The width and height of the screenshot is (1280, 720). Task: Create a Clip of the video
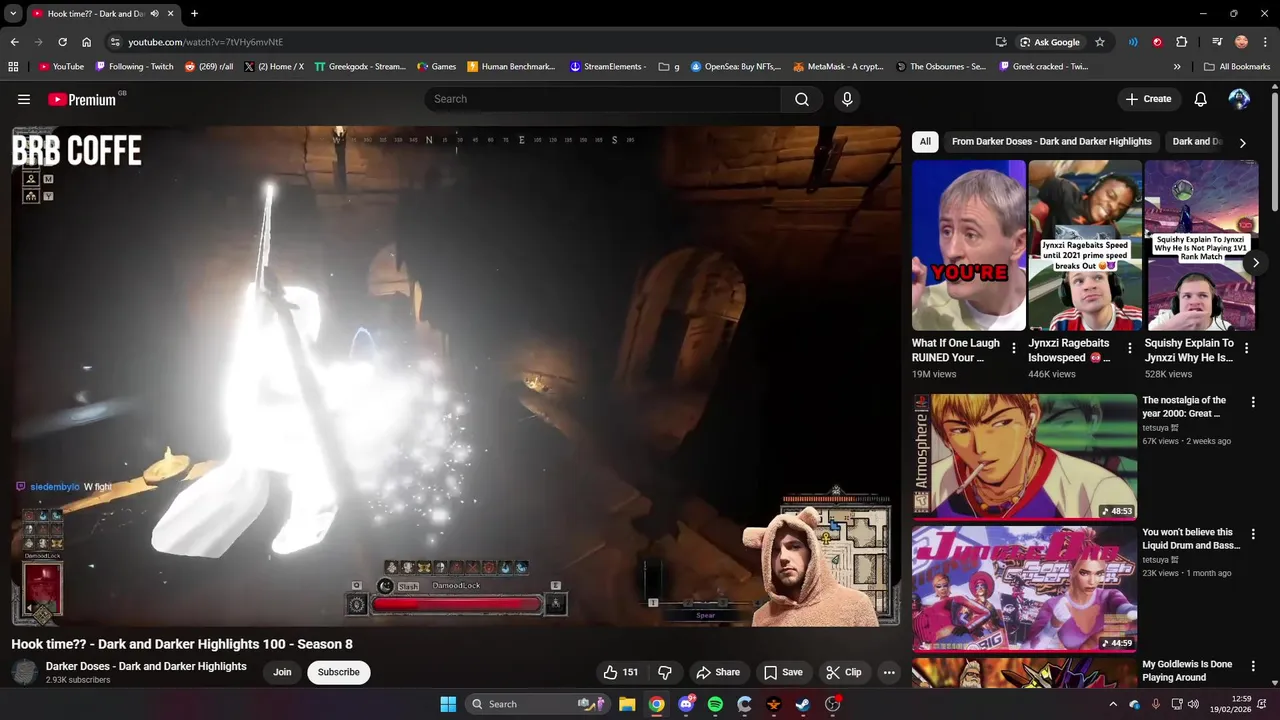(x=844, y=672)
